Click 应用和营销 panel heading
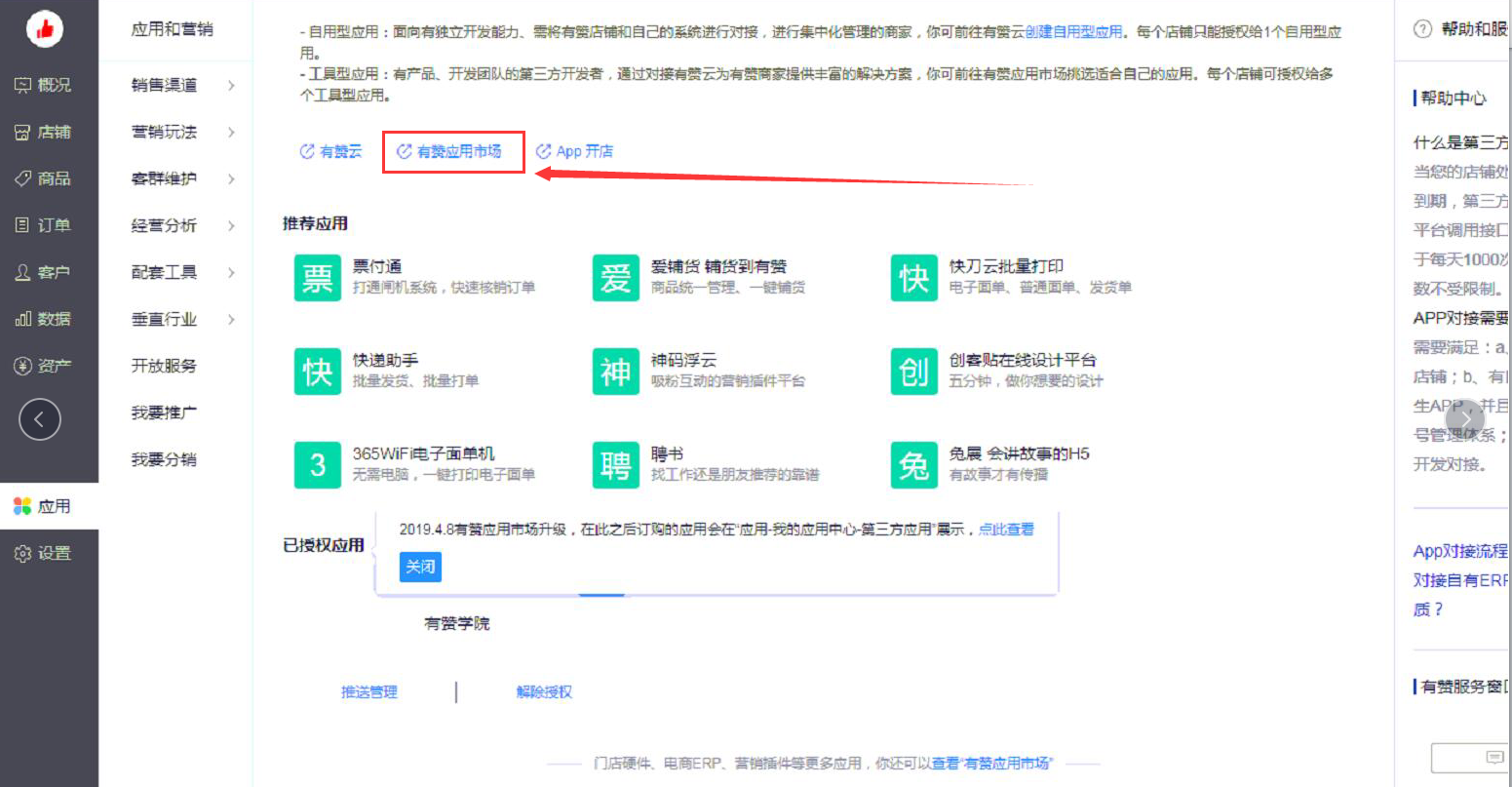The width and height of the screenshot is (1512, 787). pos(173,29)
